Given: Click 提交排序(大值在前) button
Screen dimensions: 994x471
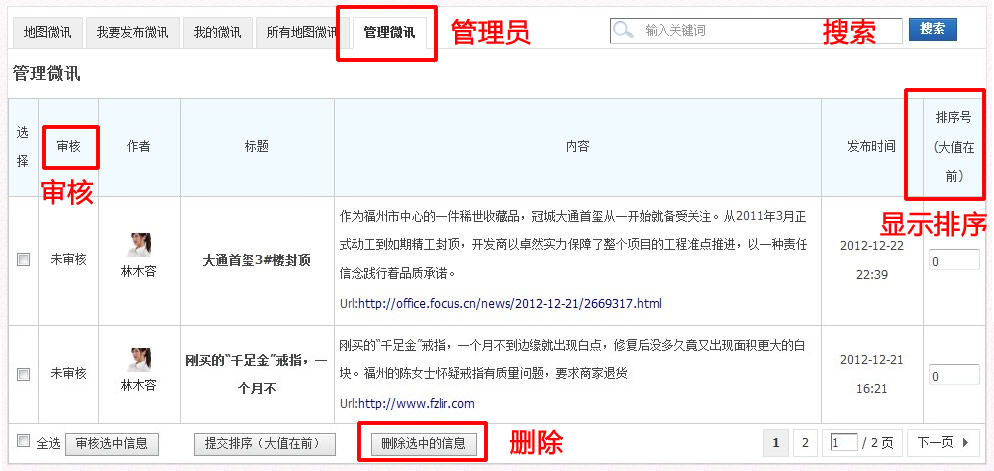Looking at the screenshot, I should (264, 444).
